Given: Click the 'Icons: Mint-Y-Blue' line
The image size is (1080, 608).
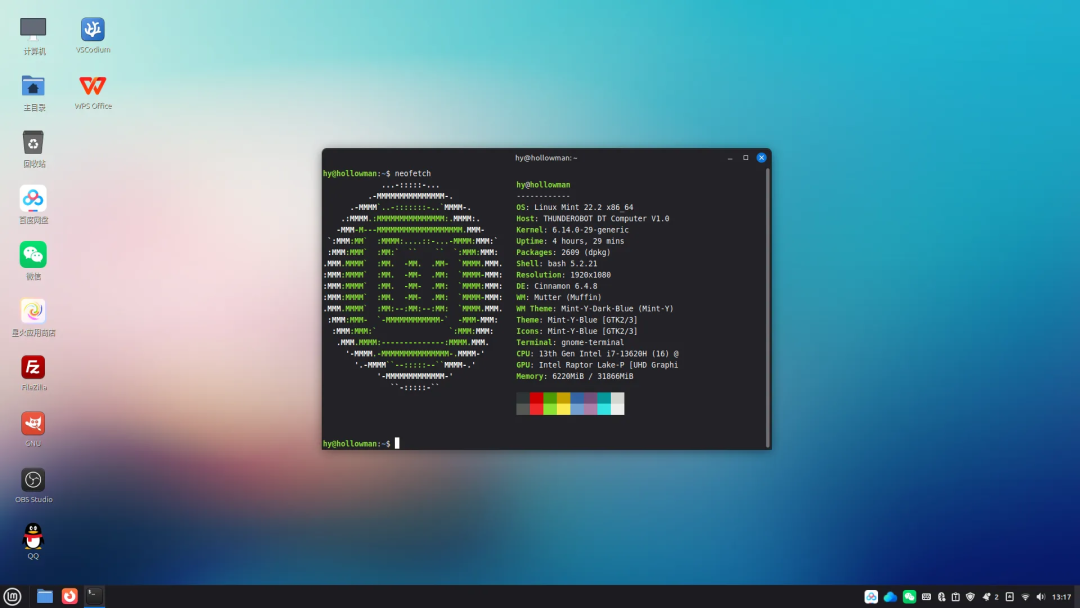Looking at the screenshot, I should (x=577, y=331).
